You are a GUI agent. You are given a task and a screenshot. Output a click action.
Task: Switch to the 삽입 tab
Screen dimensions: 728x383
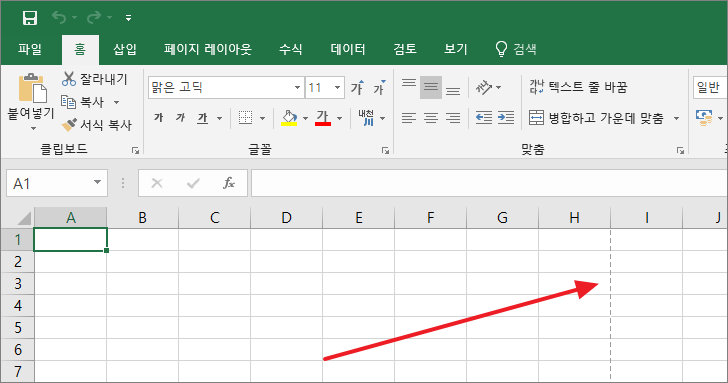(x=125, y=49)
